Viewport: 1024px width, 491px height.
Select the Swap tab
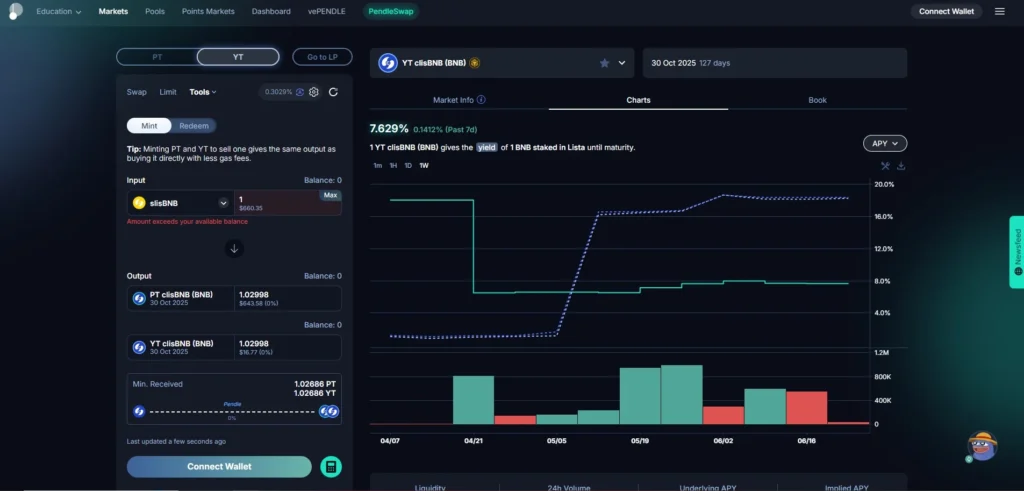(x=136, y=92)
